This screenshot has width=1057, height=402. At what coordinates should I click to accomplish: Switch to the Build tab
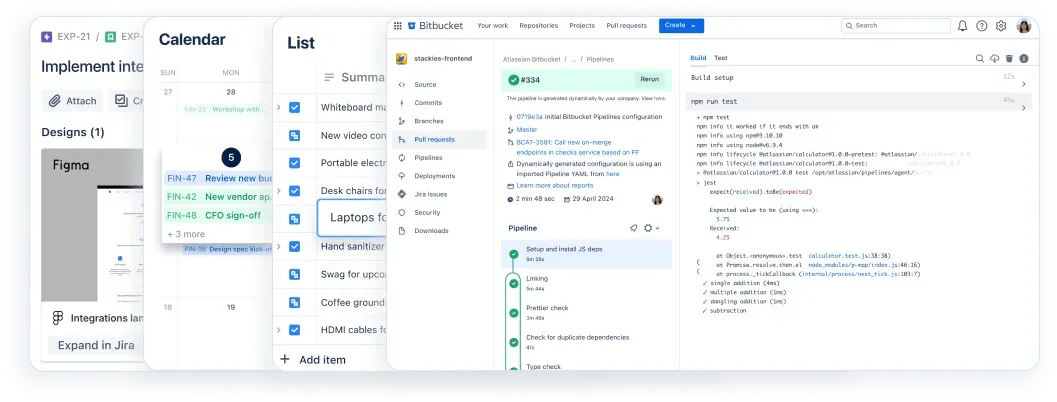(698, 58)
